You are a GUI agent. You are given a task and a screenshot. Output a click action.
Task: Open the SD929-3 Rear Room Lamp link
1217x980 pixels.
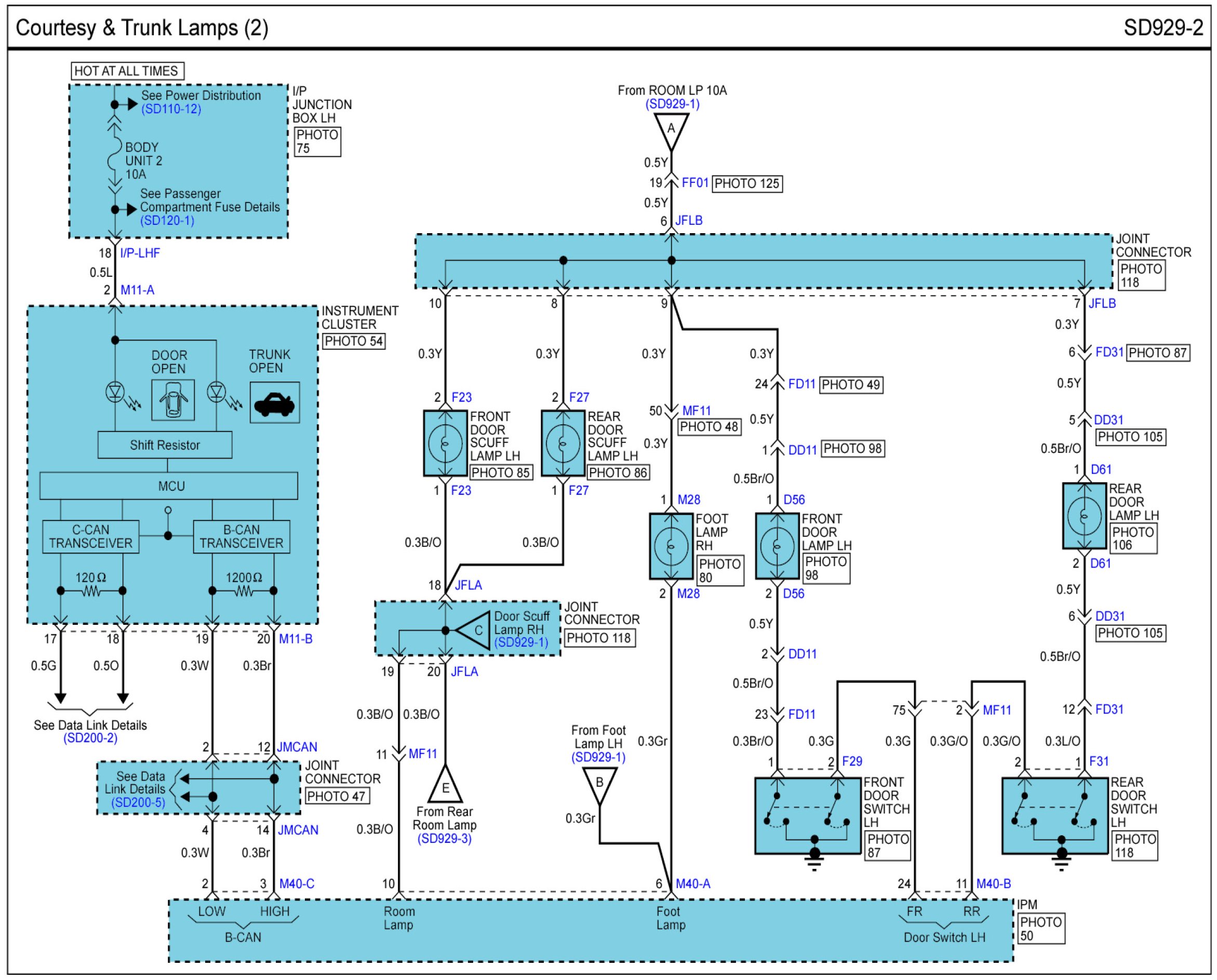pos(444,838)
